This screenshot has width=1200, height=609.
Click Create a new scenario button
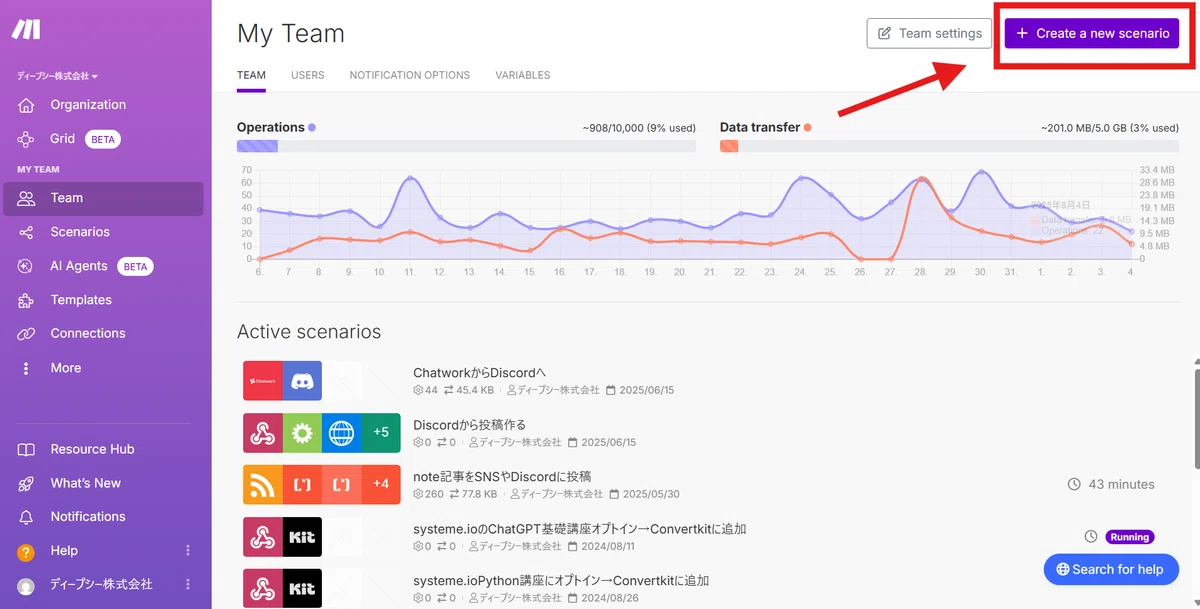pyautogui.click(x=1092, y=33)
